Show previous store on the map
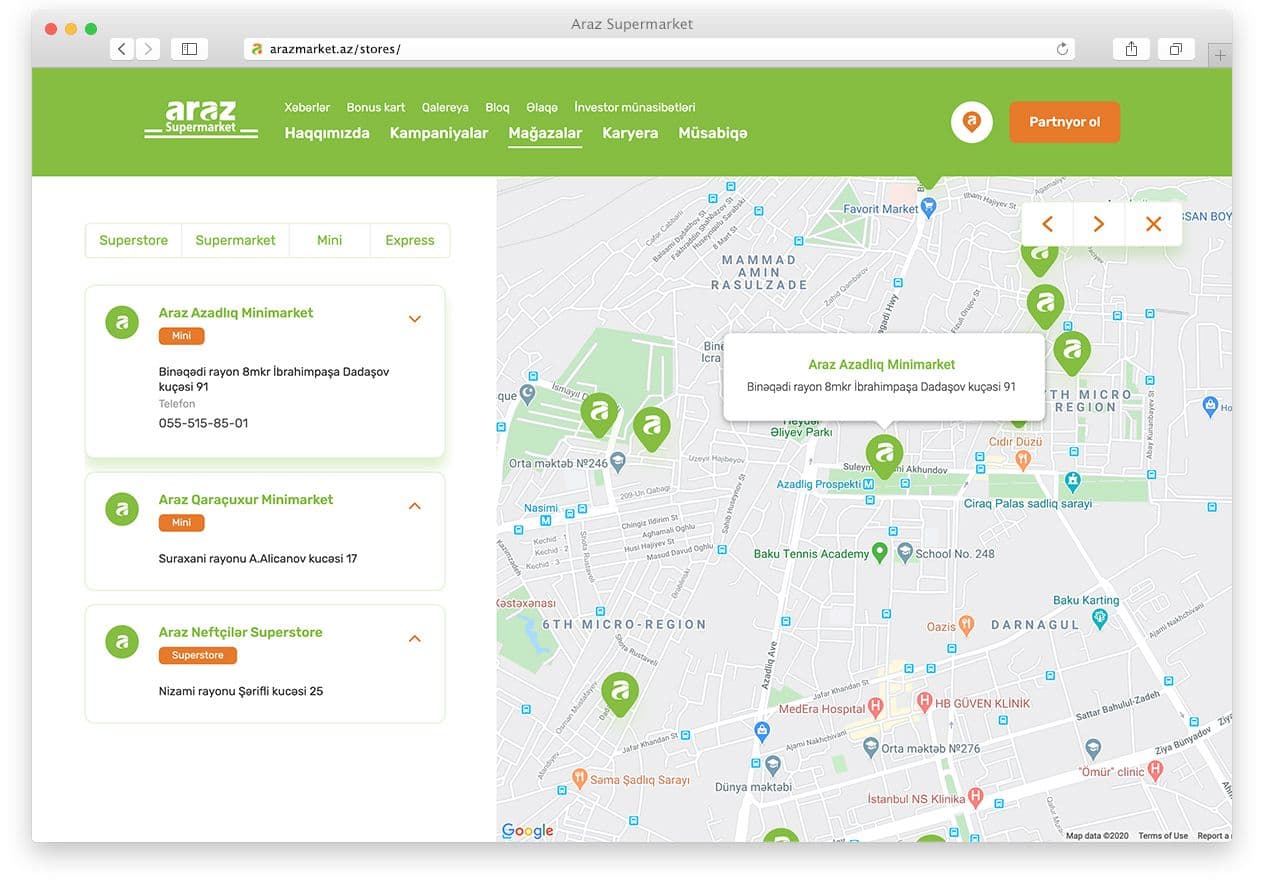Viewport: 1264px width, 891px height. [1047, 224]
